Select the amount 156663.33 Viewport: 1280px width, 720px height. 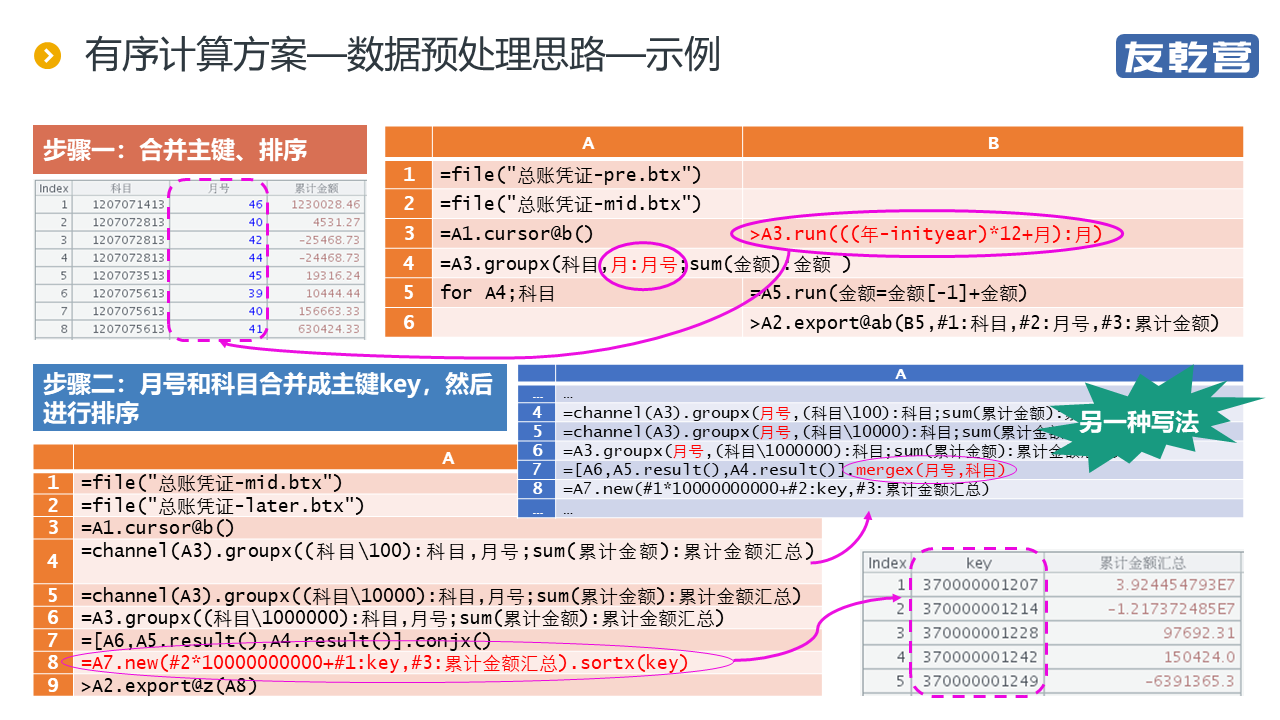pyautogui.click(x=329, y=311)
